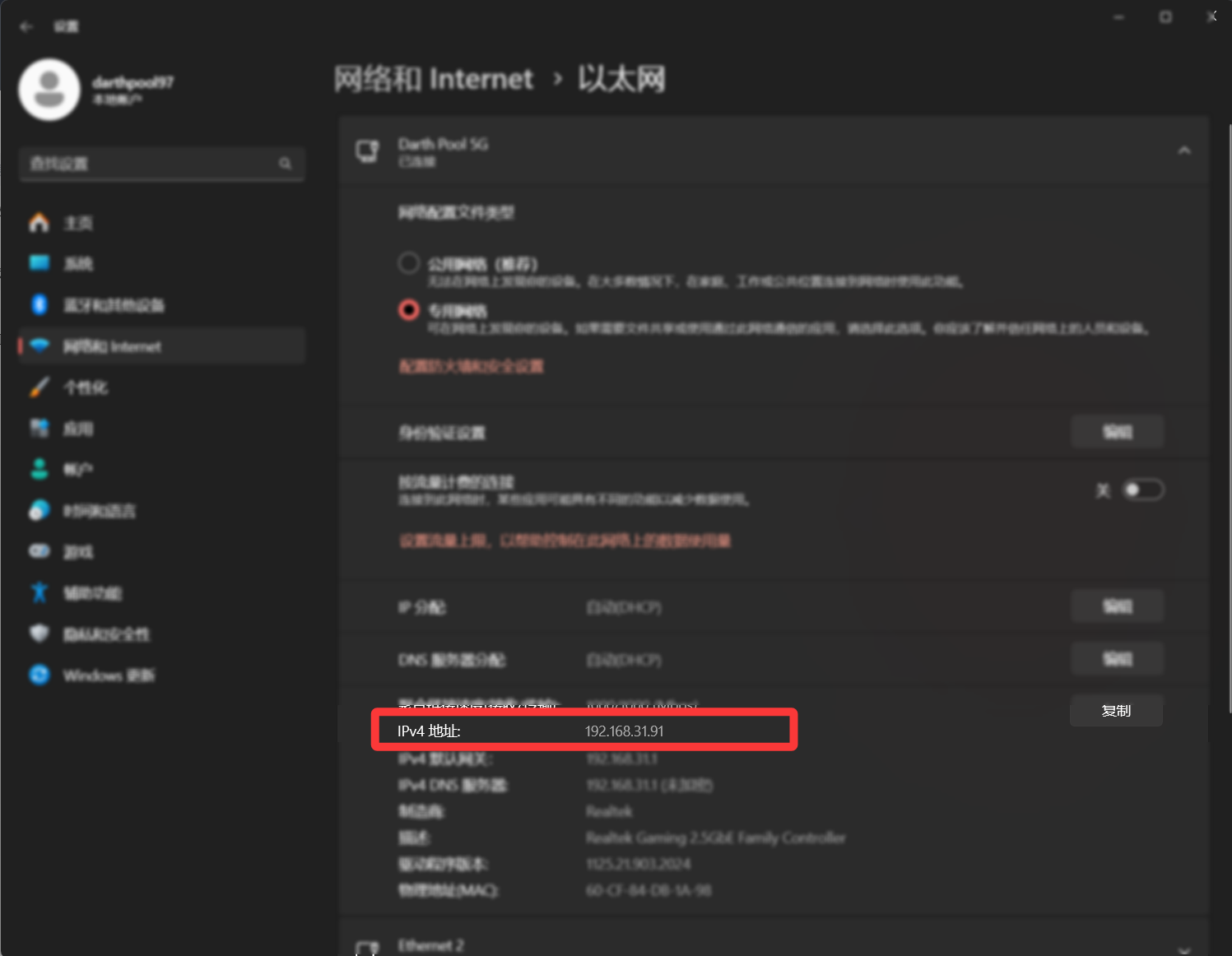This screenshot has height=956, width=1232.
Task: Click the 个性化 paintbrush icon
Action: pos(40,388)
